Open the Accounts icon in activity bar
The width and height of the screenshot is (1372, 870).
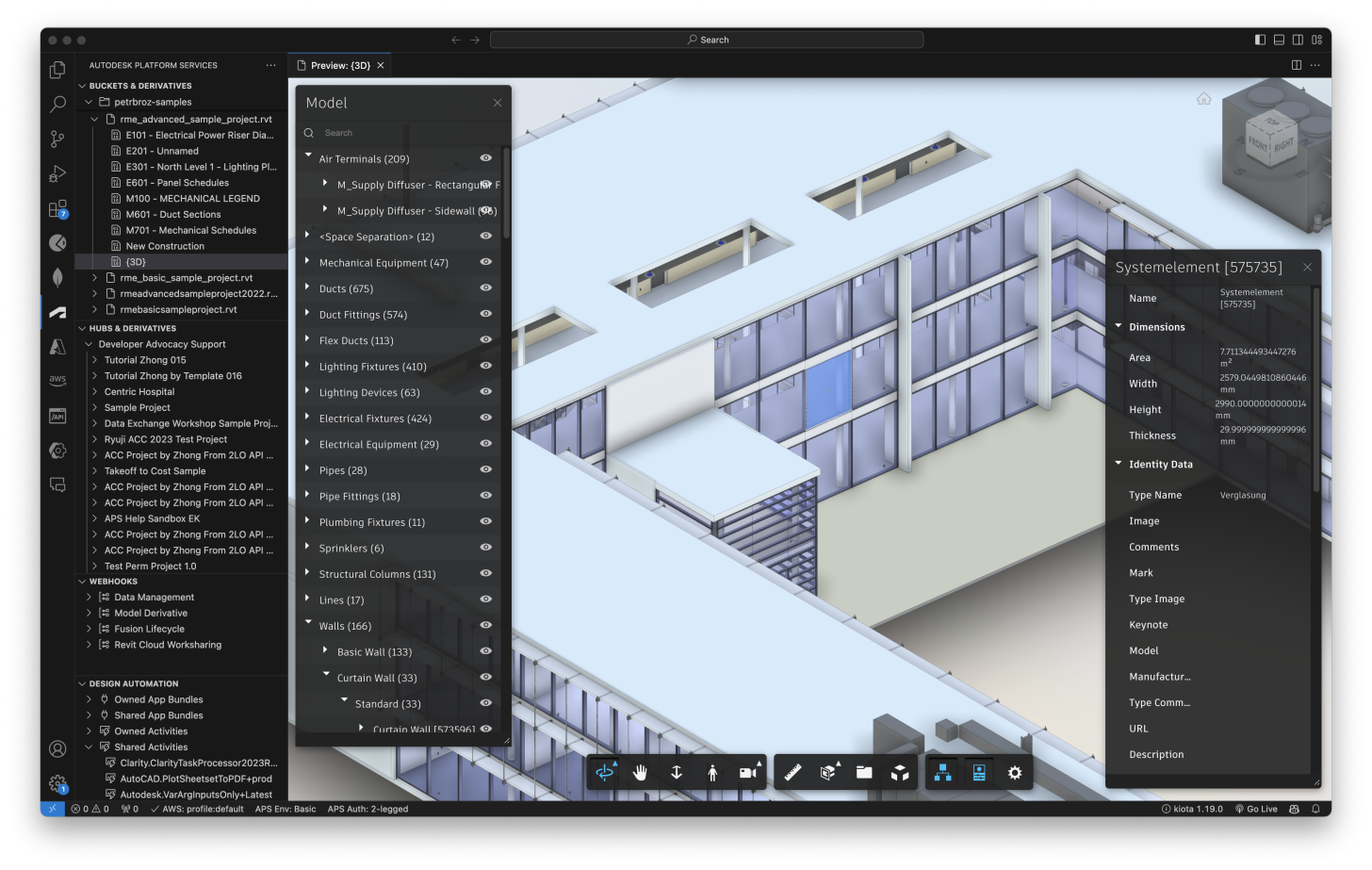[x=57, y=749]
